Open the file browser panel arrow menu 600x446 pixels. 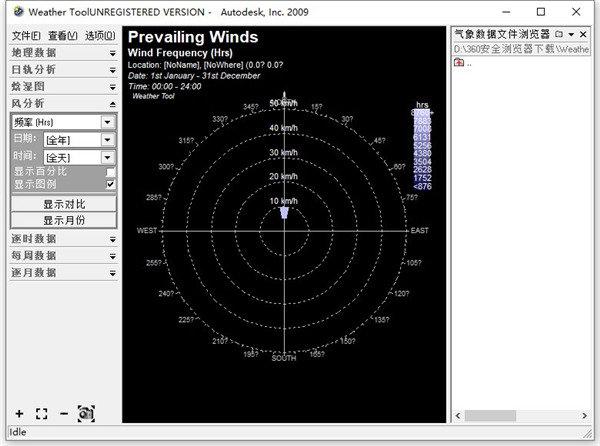pos(571,34)
